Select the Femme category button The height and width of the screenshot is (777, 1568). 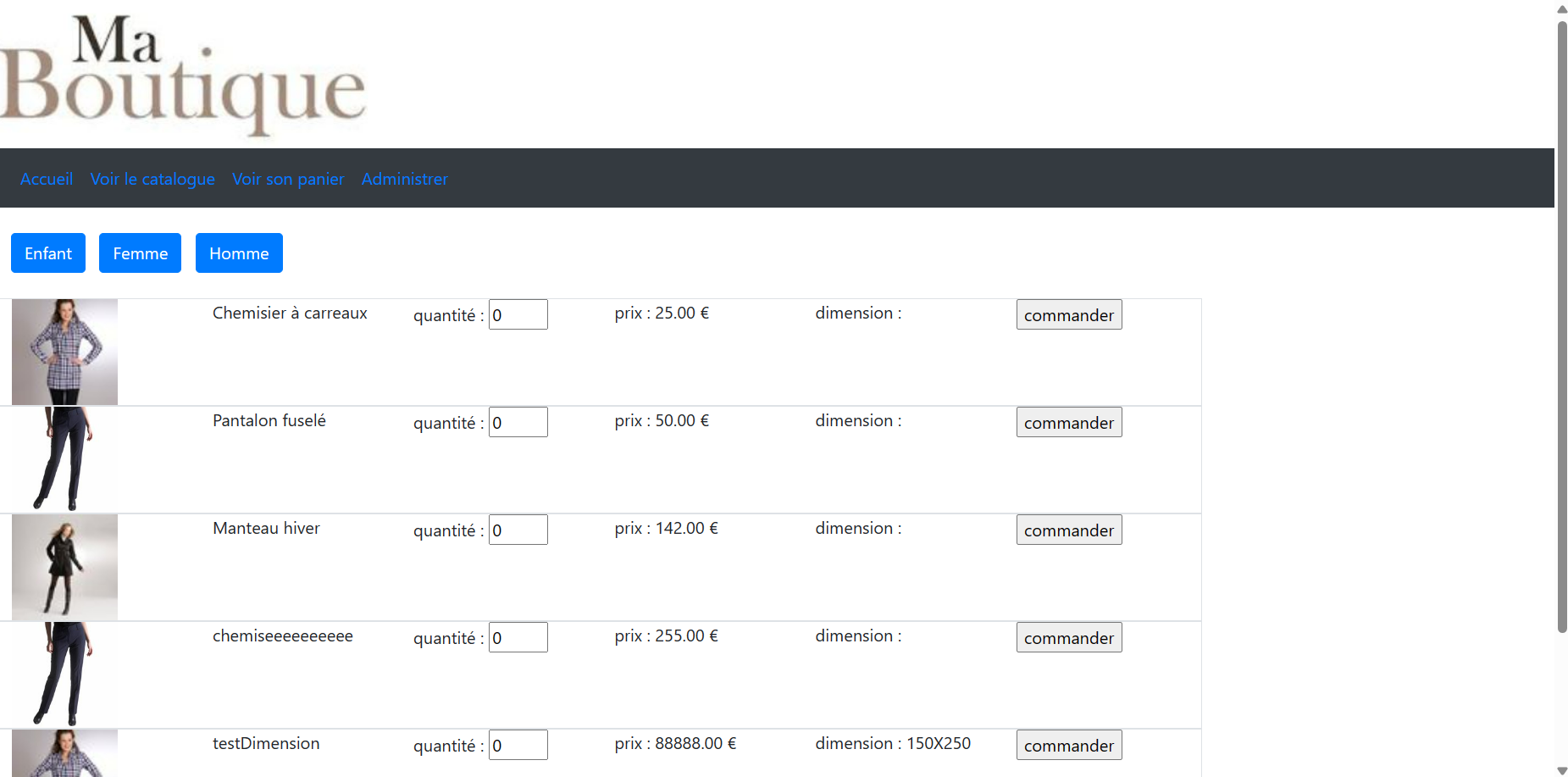[140, 253]
